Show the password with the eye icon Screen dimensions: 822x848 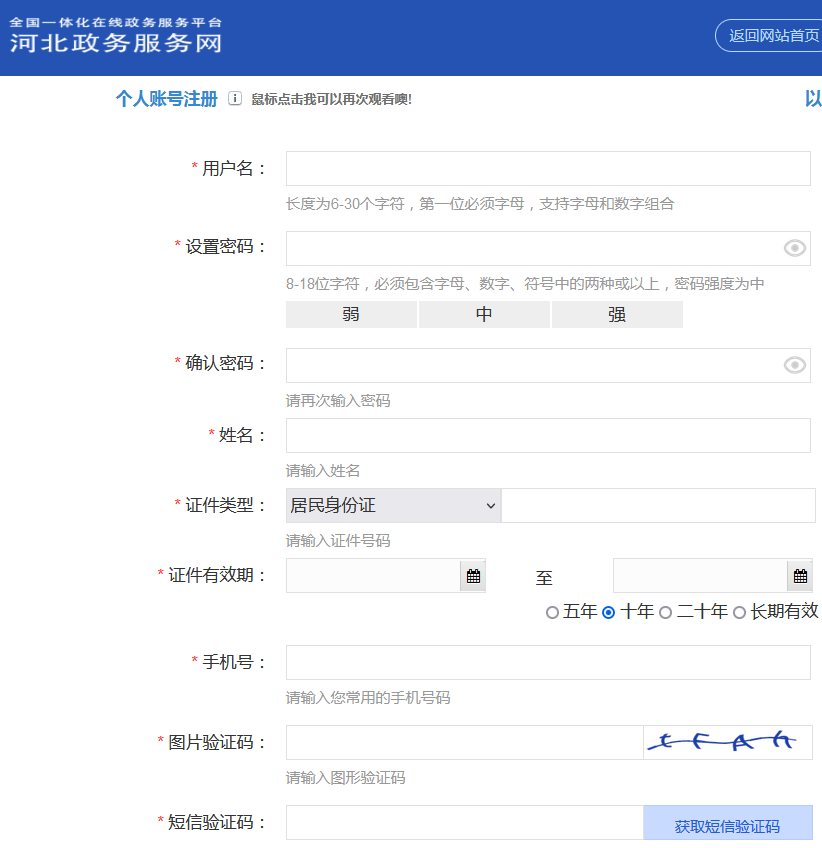click(794, 247)
